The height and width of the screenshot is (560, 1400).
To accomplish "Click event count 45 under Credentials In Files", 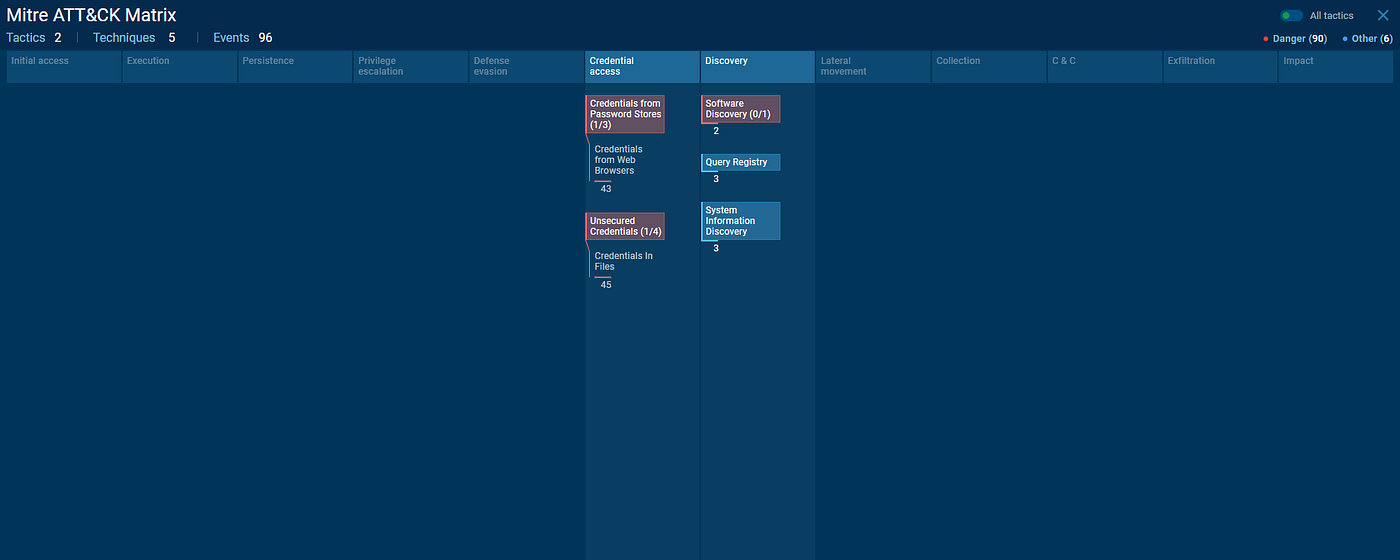I will (x=606, y=285).
